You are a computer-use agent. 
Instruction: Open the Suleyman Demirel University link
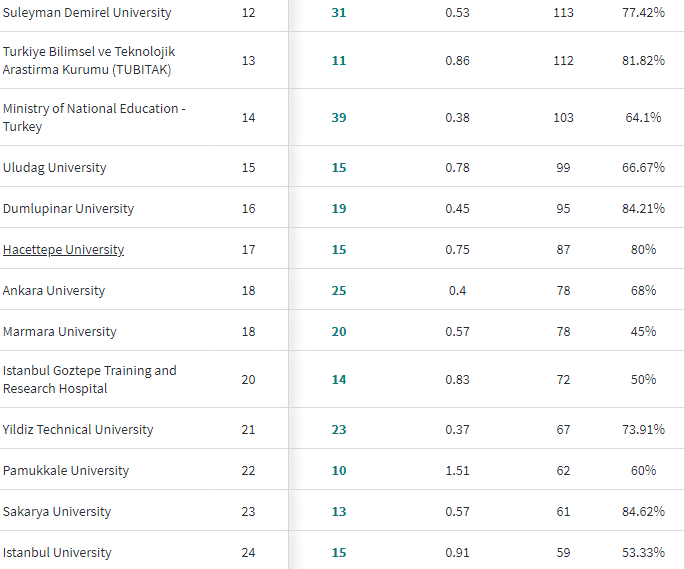coord(87,13)
